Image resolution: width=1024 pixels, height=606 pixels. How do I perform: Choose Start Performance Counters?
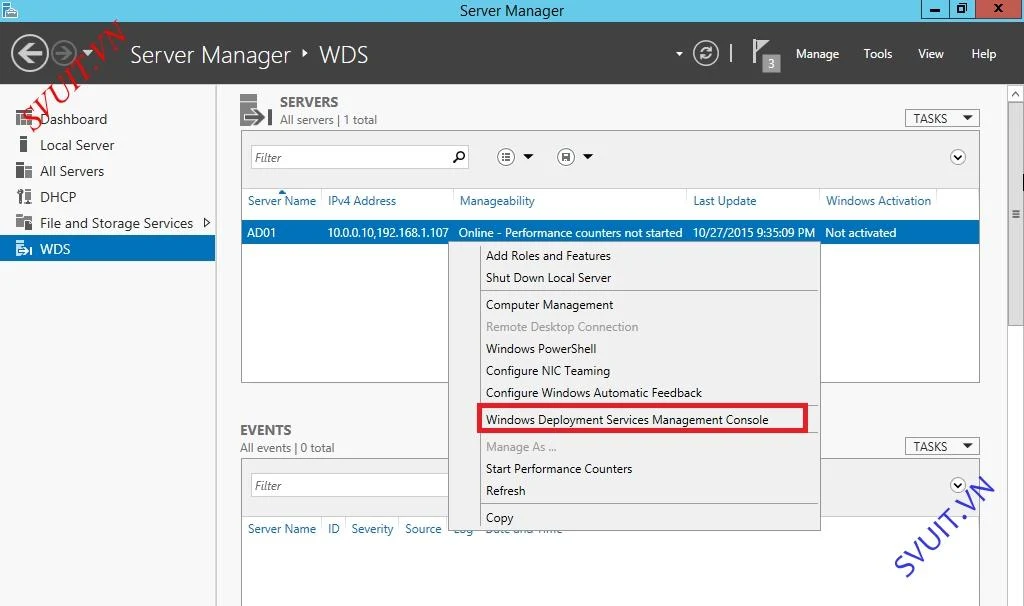(558, 469)
